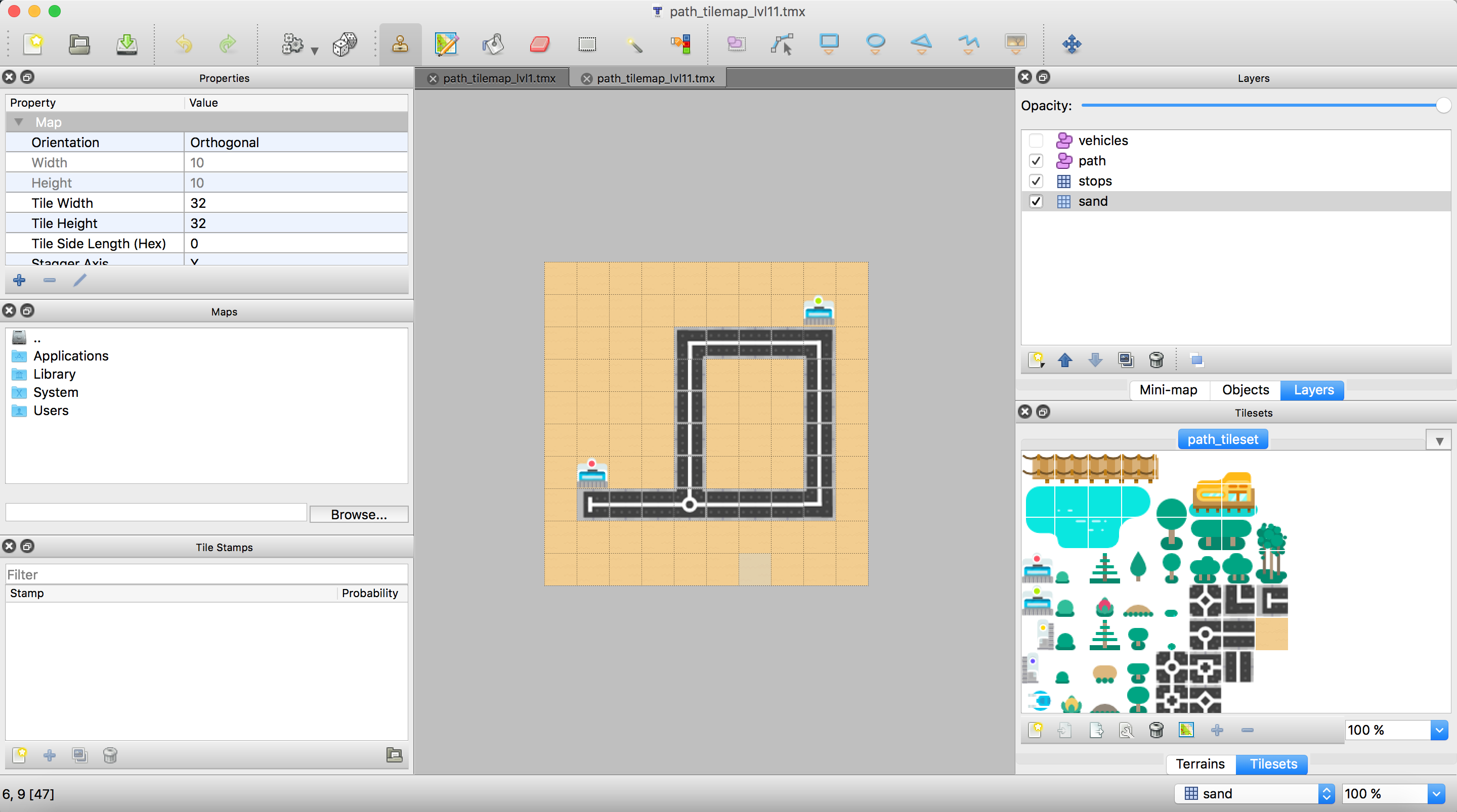Image resolution: width=1457 pixels, height=812 pixels.
Task: Select the Stamp Brush tool
Action: tap(400, 43)
